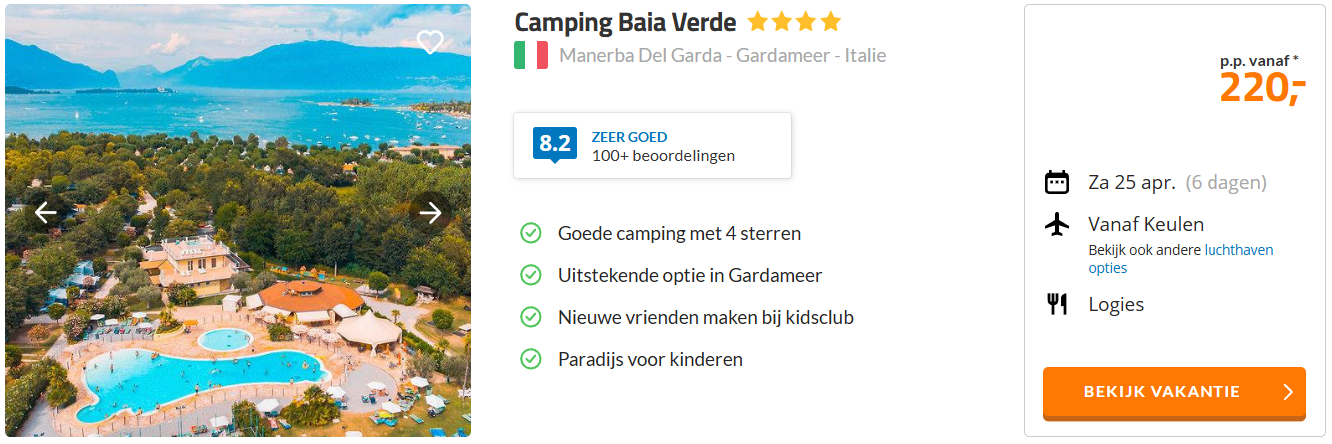Open the Camping Baia Verde title
Image resolution: width=1332 pixels, height=444 pixels.
click(625, 22)
